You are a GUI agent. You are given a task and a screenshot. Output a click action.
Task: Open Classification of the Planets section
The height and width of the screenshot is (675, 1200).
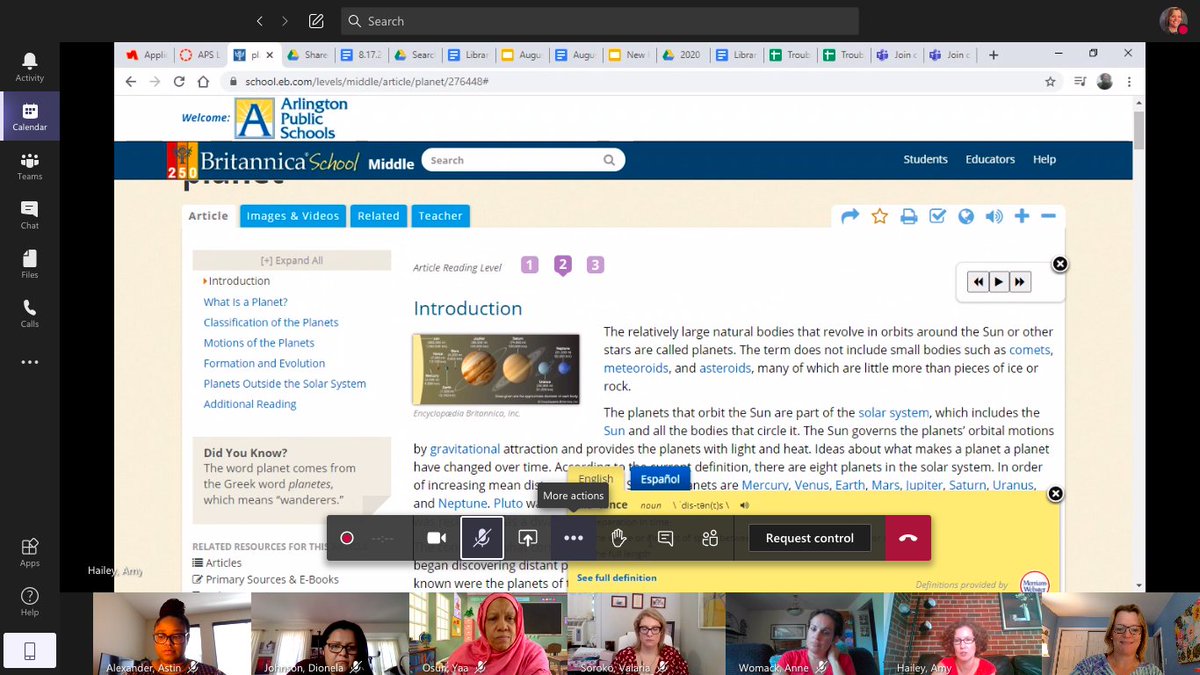point(271,322)
